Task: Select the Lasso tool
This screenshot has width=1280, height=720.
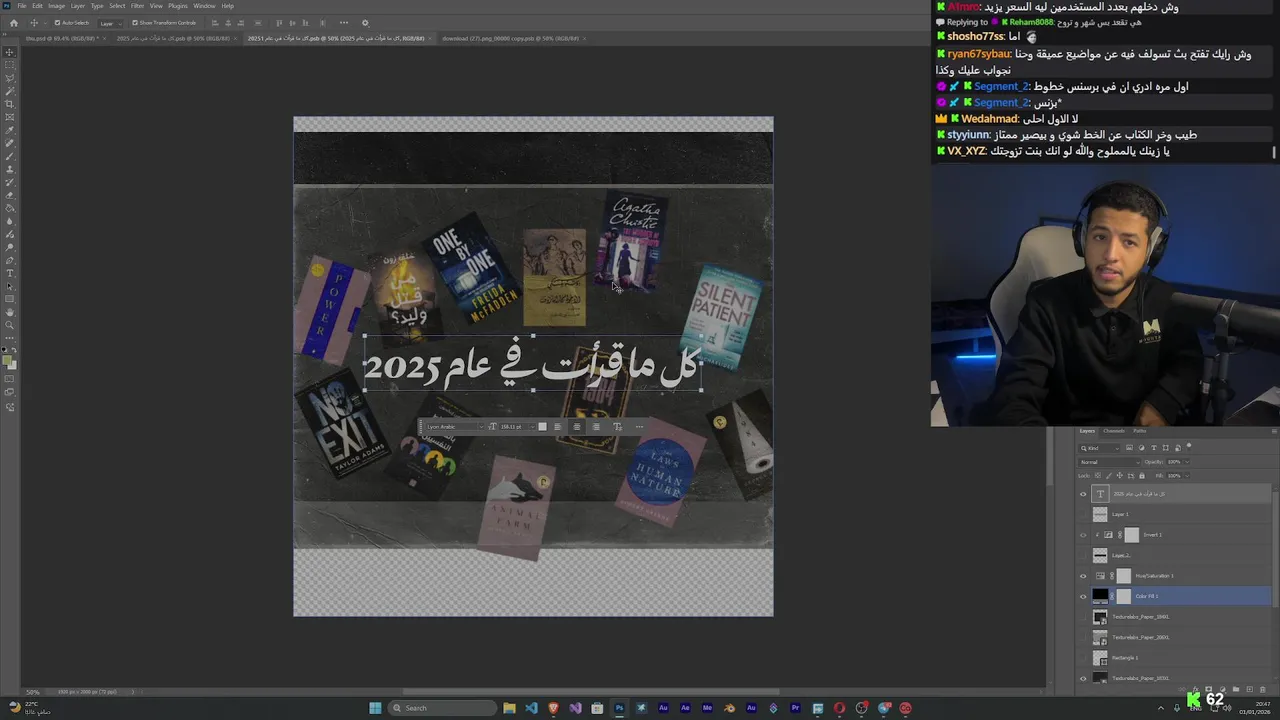Action: tap(9, 77)
